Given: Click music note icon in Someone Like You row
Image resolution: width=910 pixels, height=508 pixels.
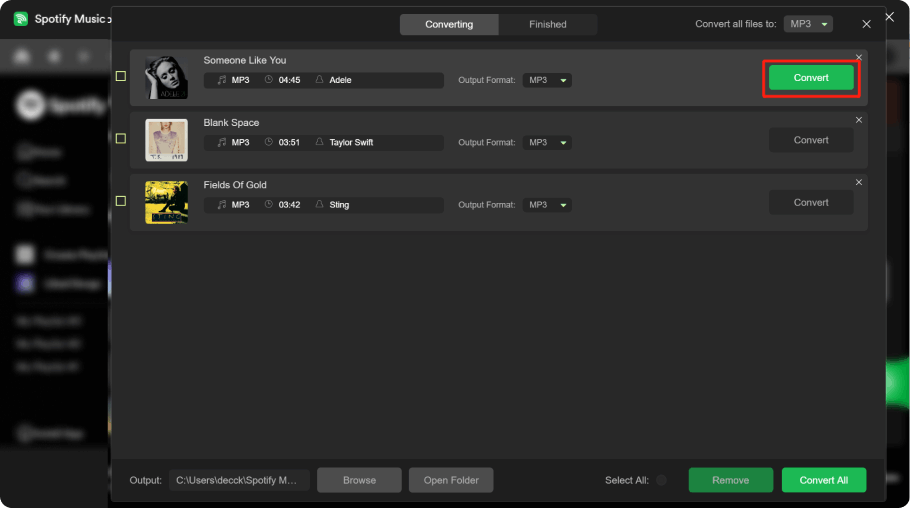Looking at the screenshot, I should [x=221, y=80].
